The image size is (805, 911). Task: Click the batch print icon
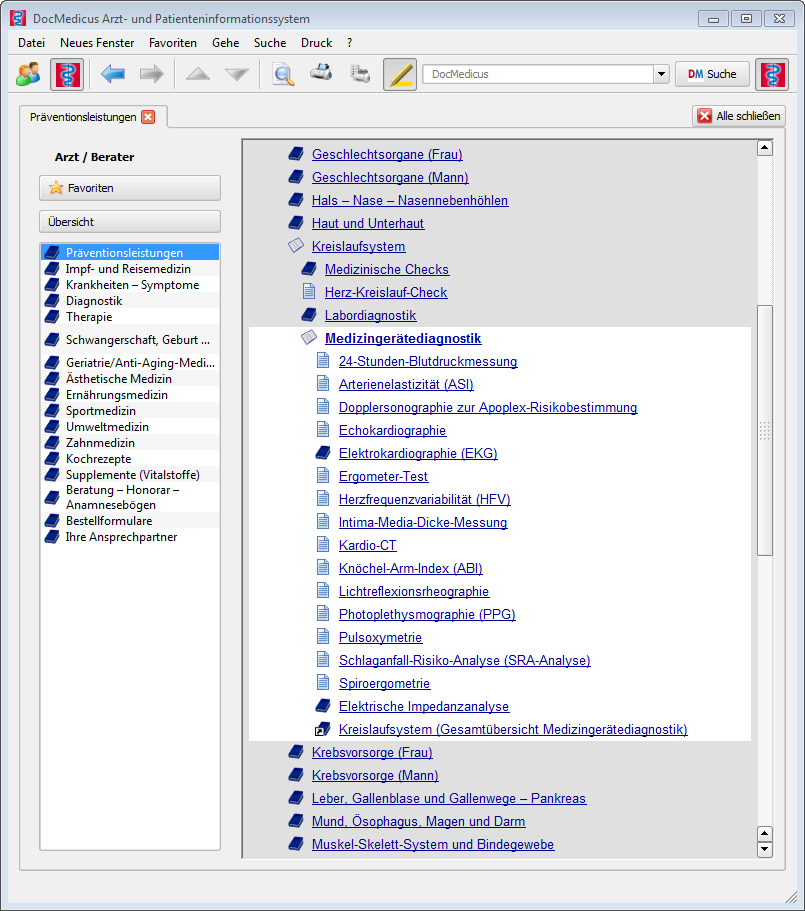[x=360, y=74]
